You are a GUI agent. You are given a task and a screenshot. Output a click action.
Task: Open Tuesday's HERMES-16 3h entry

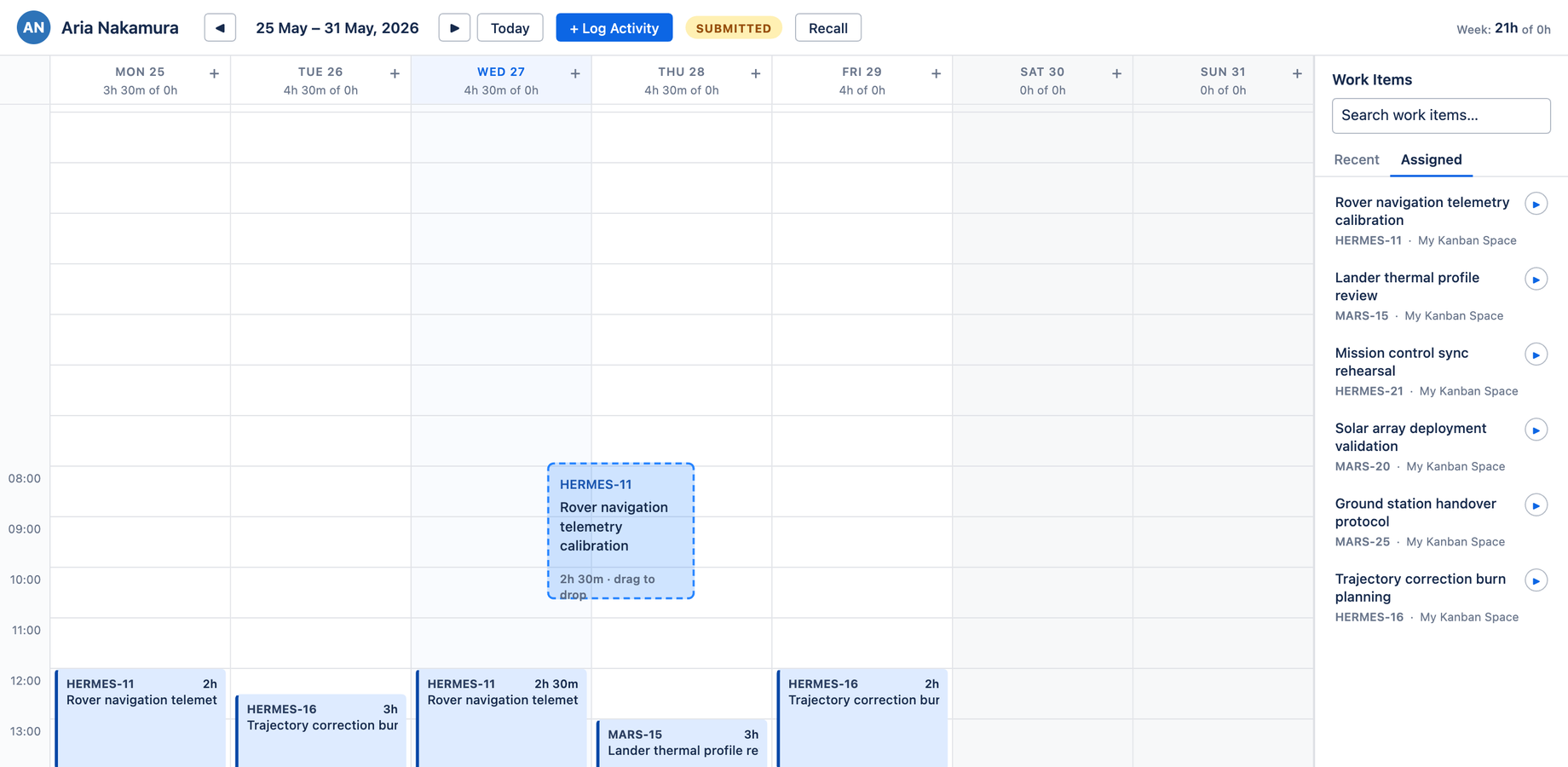[321, 730]
